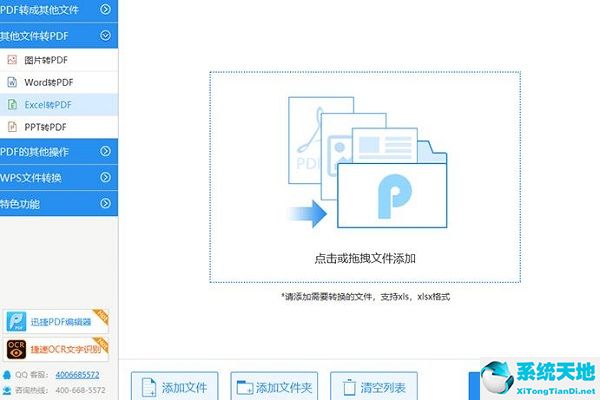Viewport: 600px width, 400px height.
Task: Collapse the 其他文件转PDF section chevron
Action: tap(105, 36)
